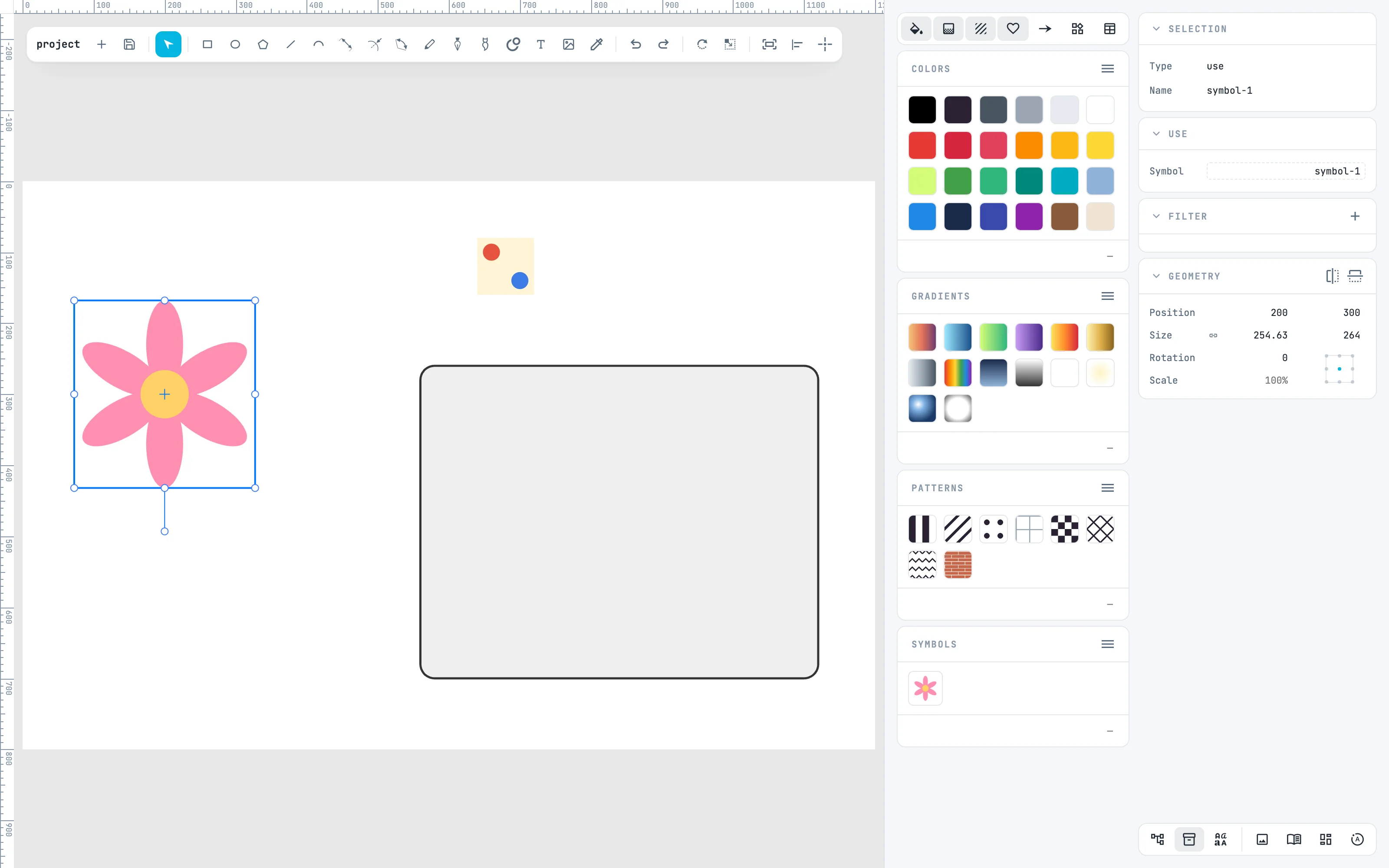The width and height of the screenshot is (1389, 868).
Task: Switch to the arrow markers tab
Action: 1045,29
